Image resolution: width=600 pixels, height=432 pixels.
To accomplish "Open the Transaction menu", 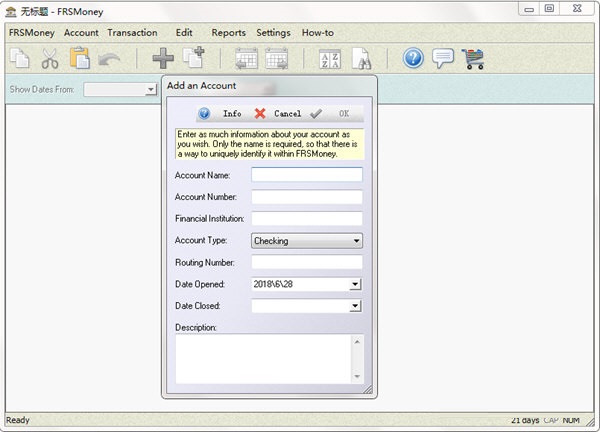I will click(x=132, y=33).
